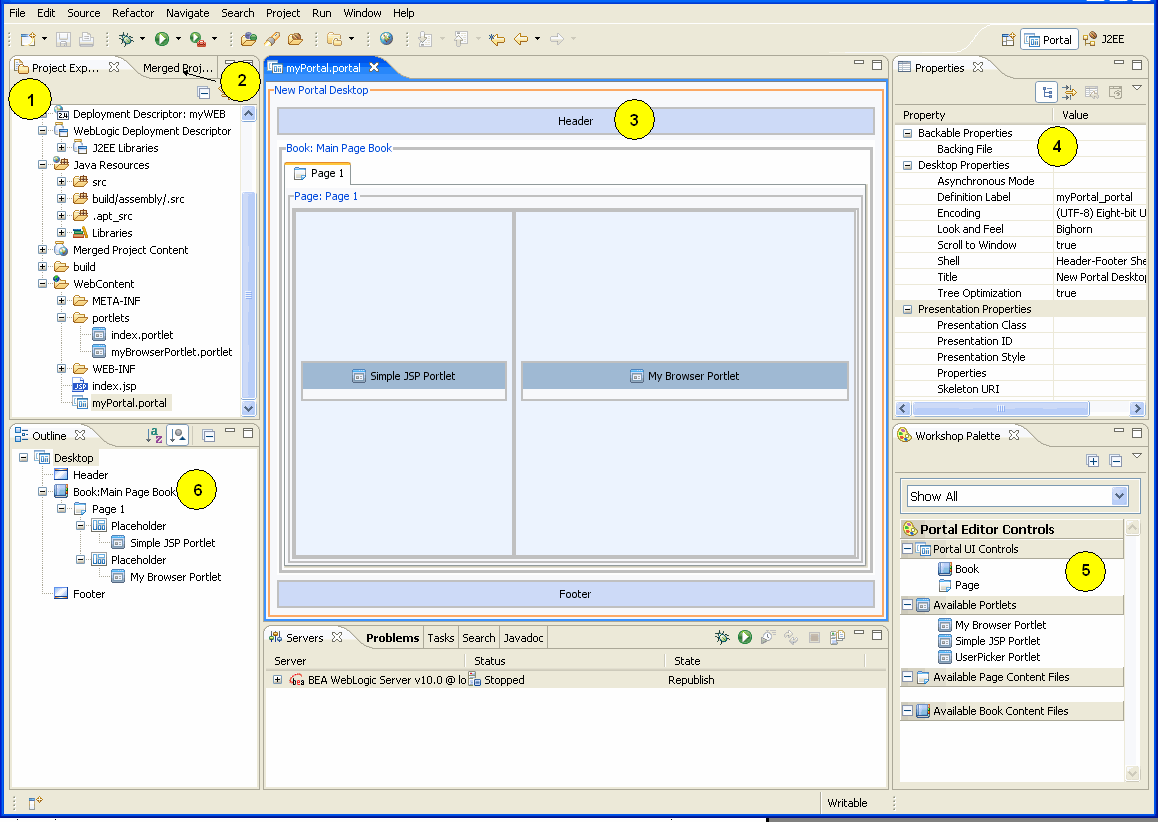1158x822 pixels.
Task: Click Last Edit Location toolbar icon
Action: point(496,39)
